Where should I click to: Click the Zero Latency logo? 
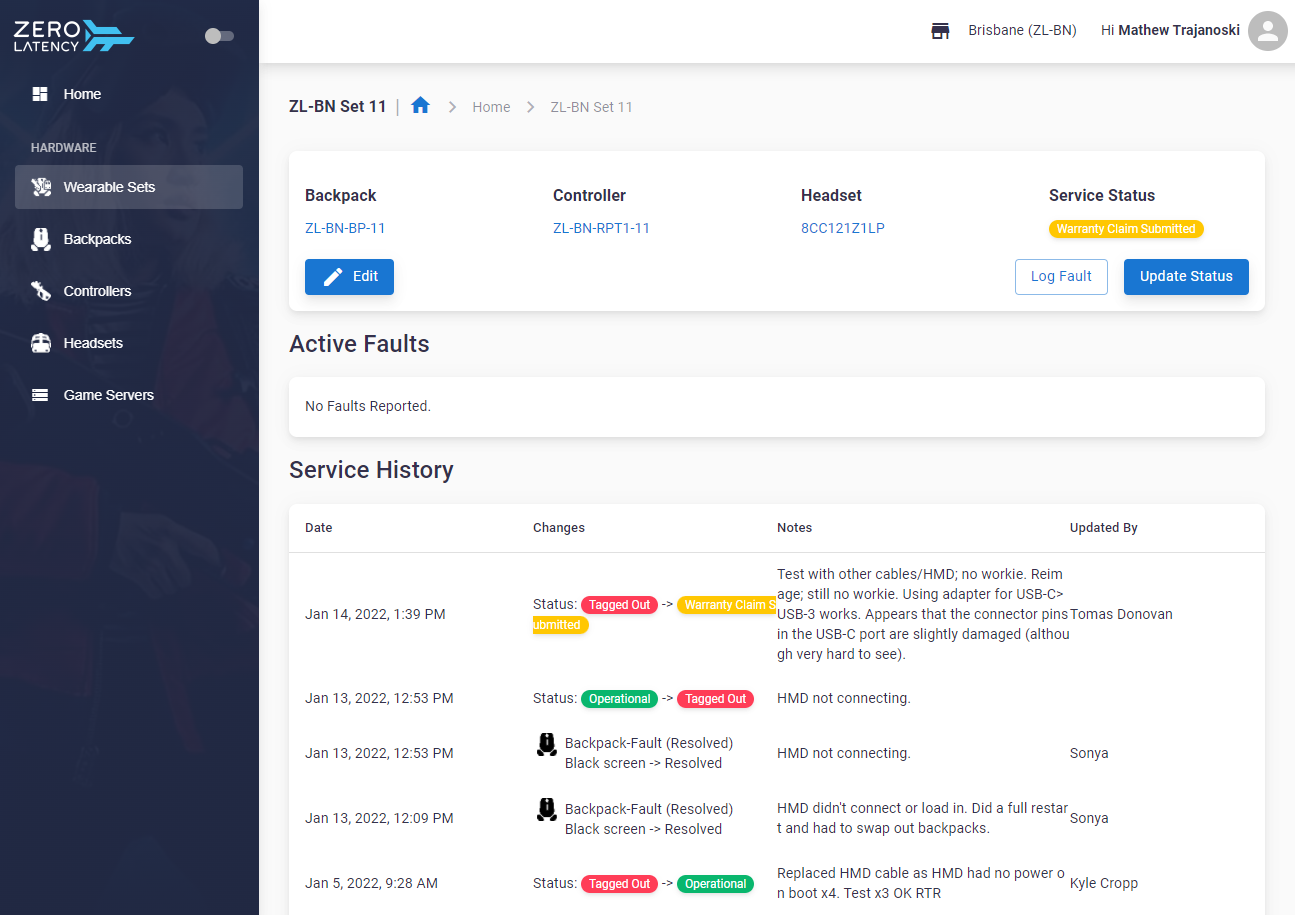coord(73,36)
